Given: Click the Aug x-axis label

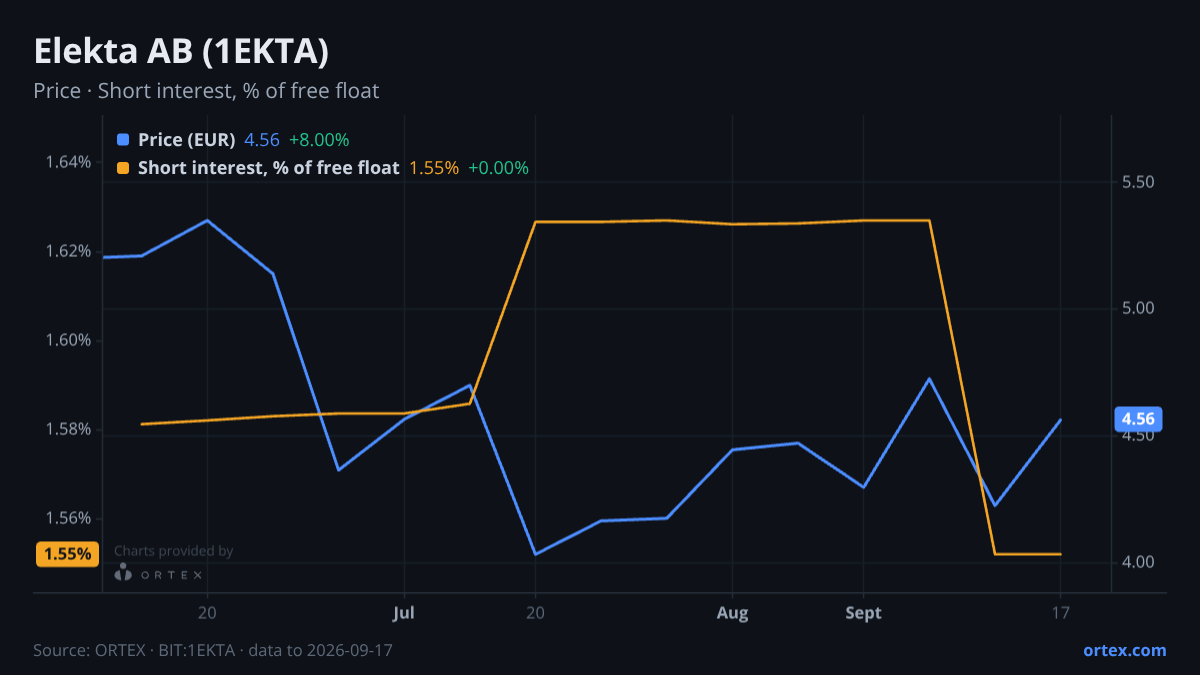Looking at the screenshot, I should pyautogui.click(x=733, y=613).
